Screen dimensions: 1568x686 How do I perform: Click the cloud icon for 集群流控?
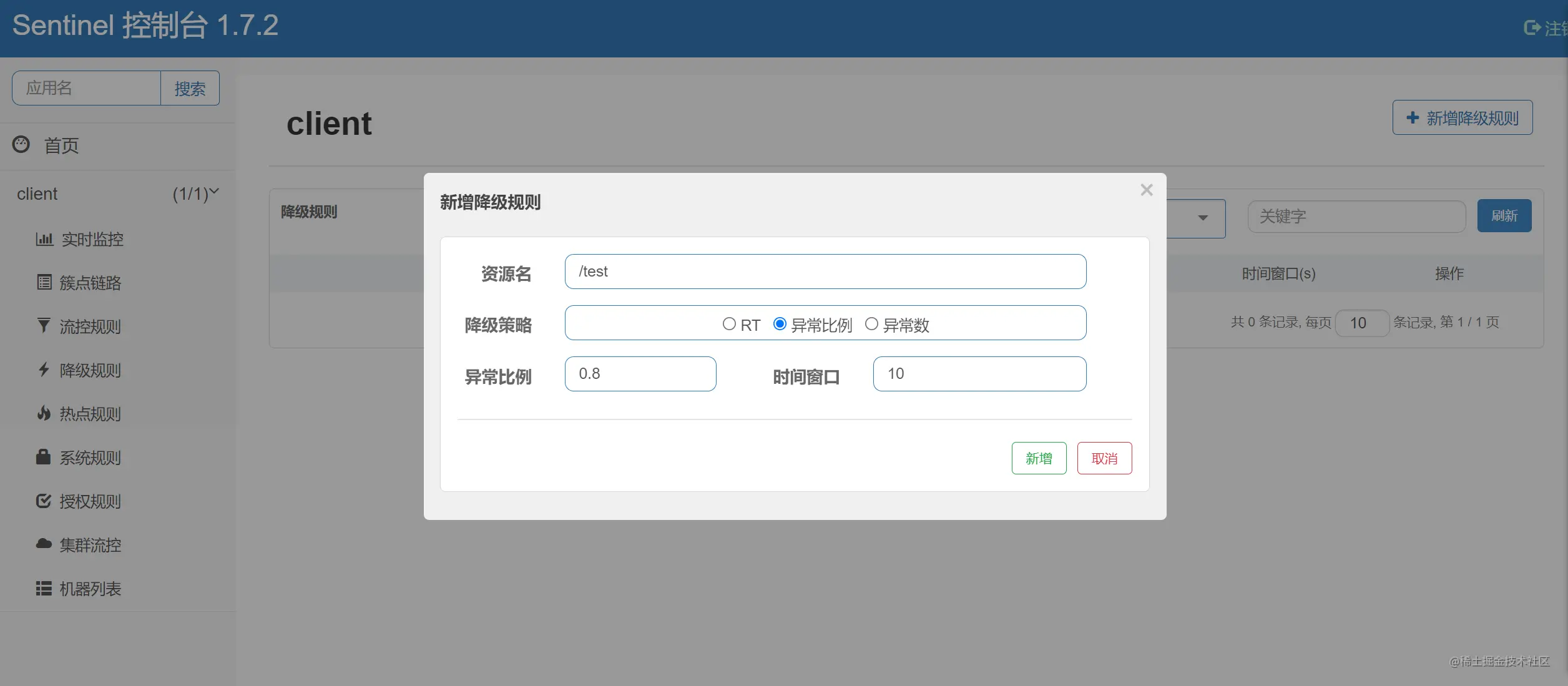coord(44,544)
